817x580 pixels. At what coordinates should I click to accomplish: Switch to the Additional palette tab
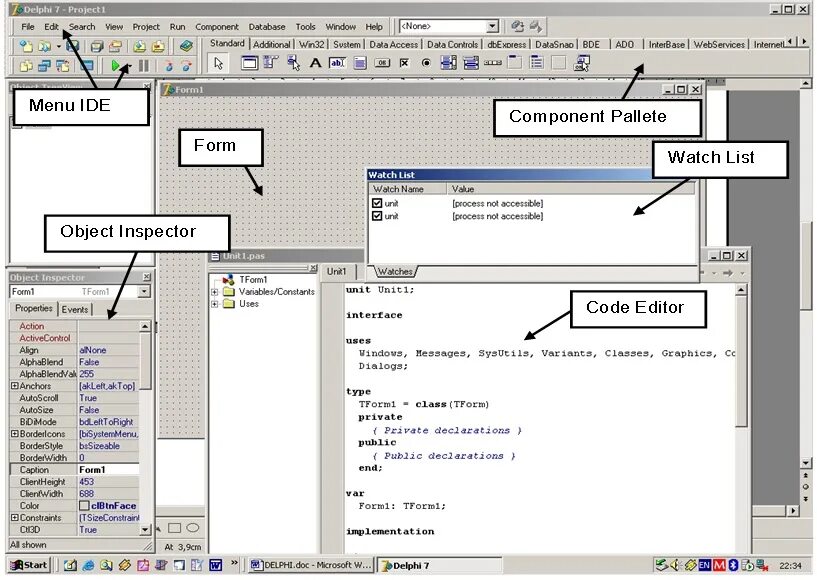(x=272, y=45)
